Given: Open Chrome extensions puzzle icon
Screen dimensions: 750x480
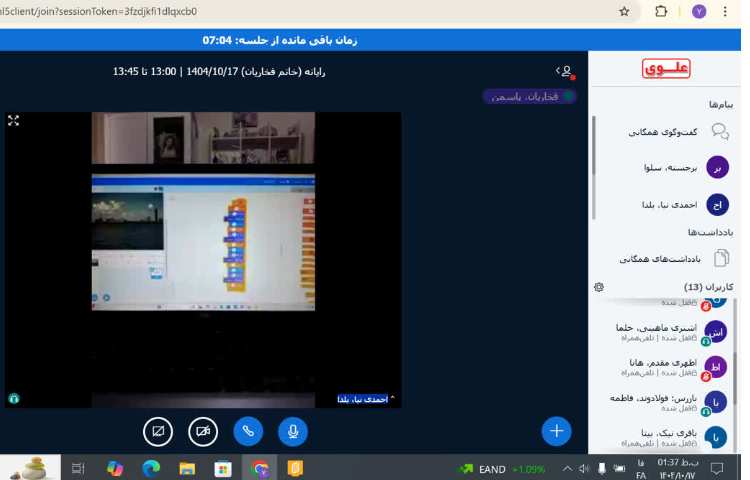Looking at the screenshot, I should [x=661, y=11].
